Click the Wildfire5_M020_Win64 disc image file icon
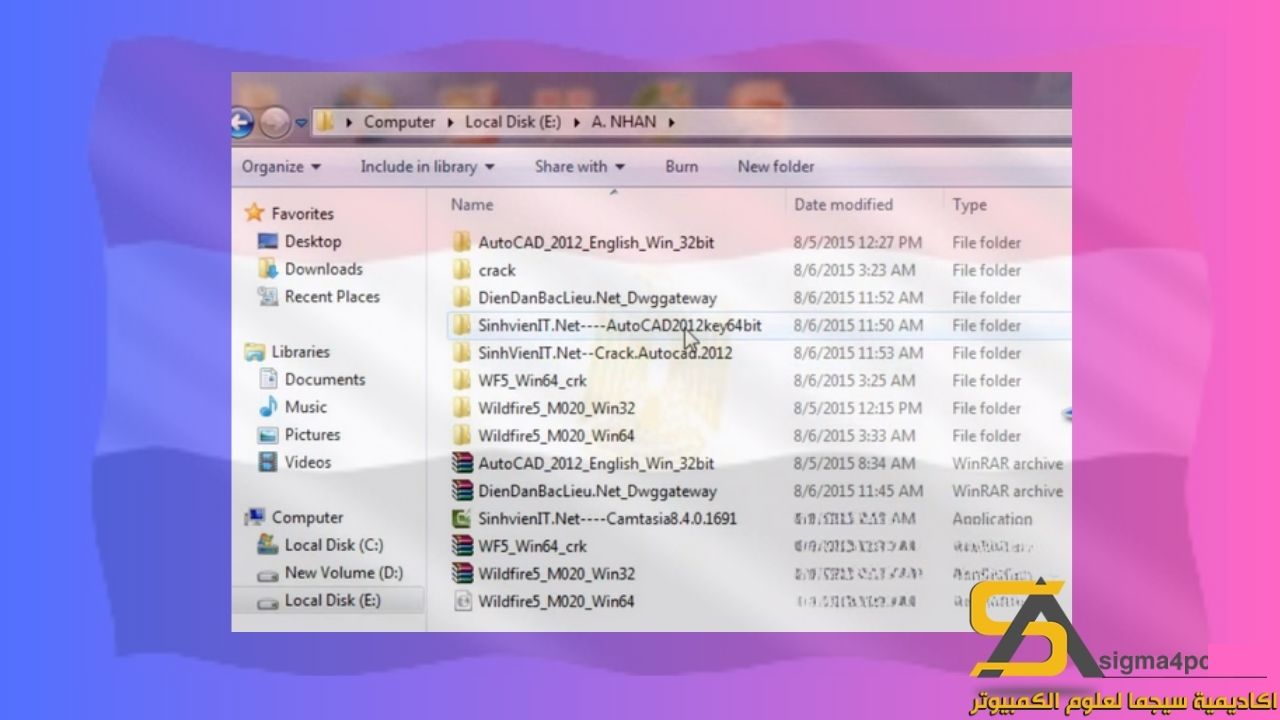Viewport: 1280px width, 720px height. click(461, 601)
